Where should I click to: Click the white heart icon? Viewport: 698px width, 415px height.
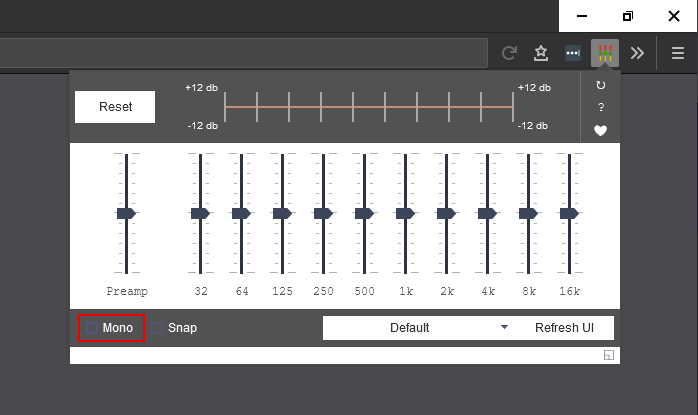[601, 130]
